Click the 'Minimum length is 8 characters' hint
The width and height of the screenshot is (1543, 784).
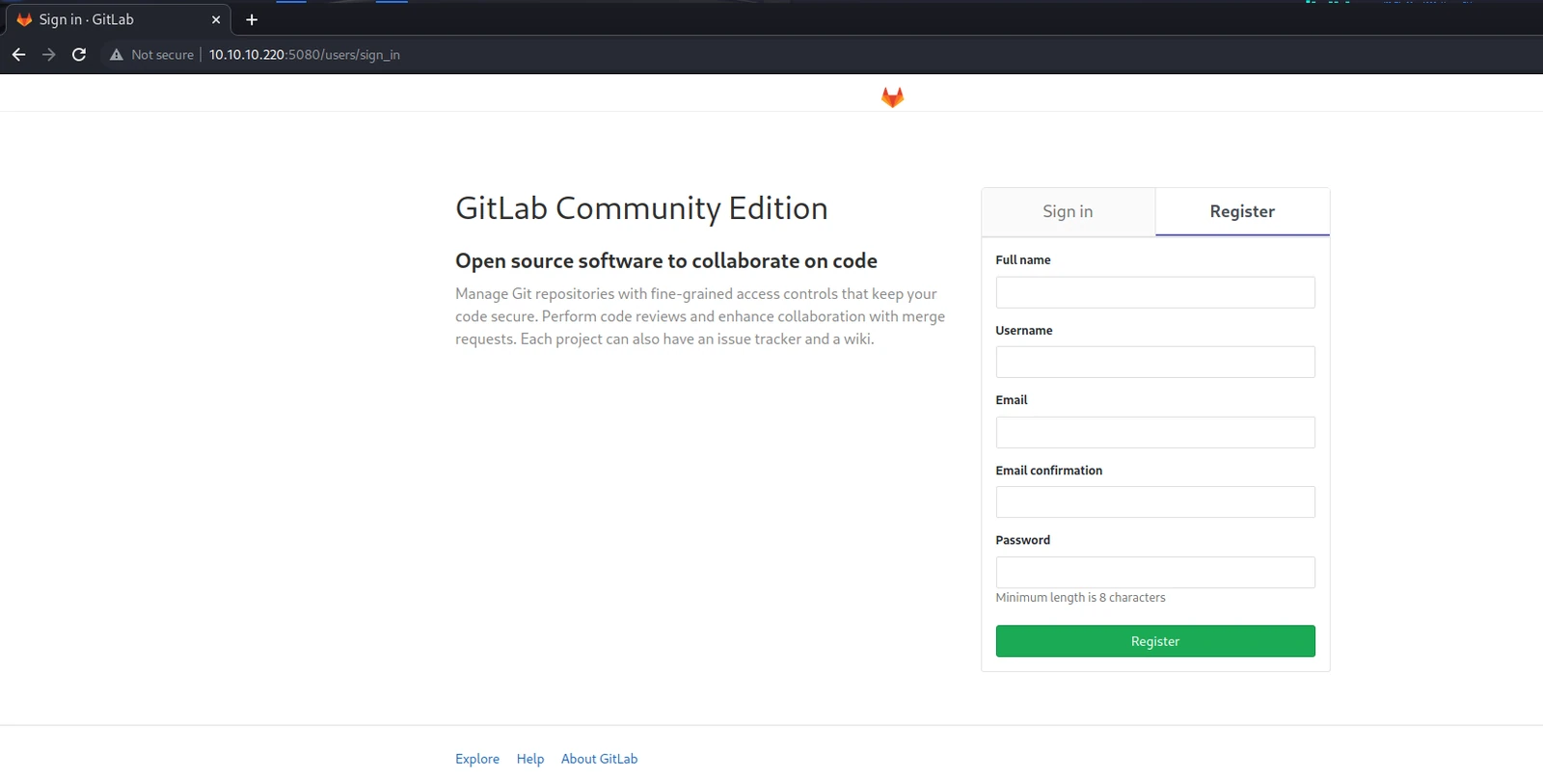point(1080,598)
